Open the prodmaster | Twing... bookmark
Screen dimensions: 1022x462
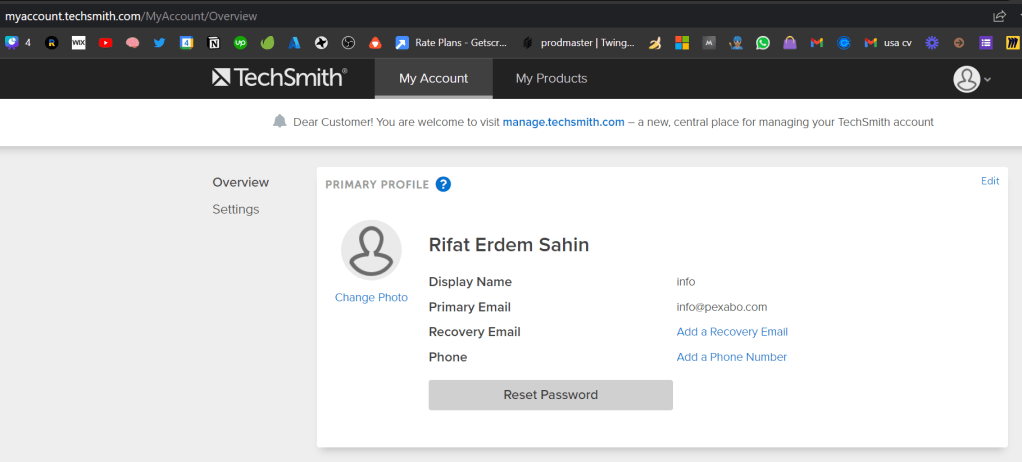(579, 43)
